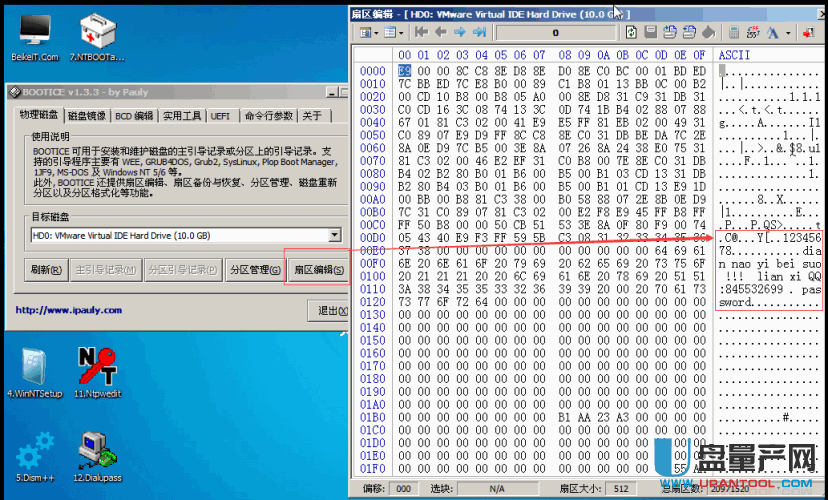Click the font 'A' icon in sector editor

click(x=773, y=32)
